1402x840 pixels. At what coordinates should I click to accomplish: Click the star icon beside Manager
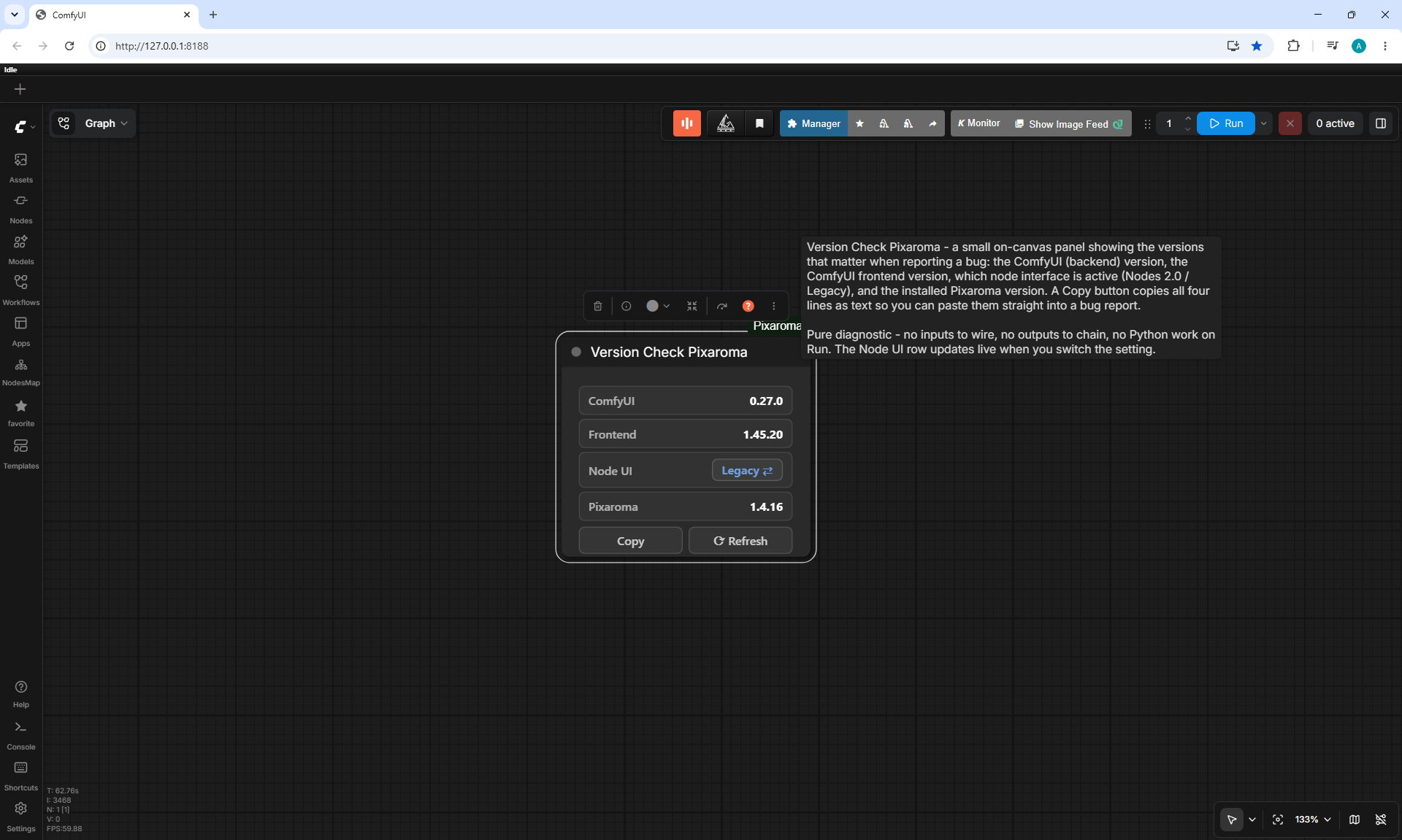[859, 123]
